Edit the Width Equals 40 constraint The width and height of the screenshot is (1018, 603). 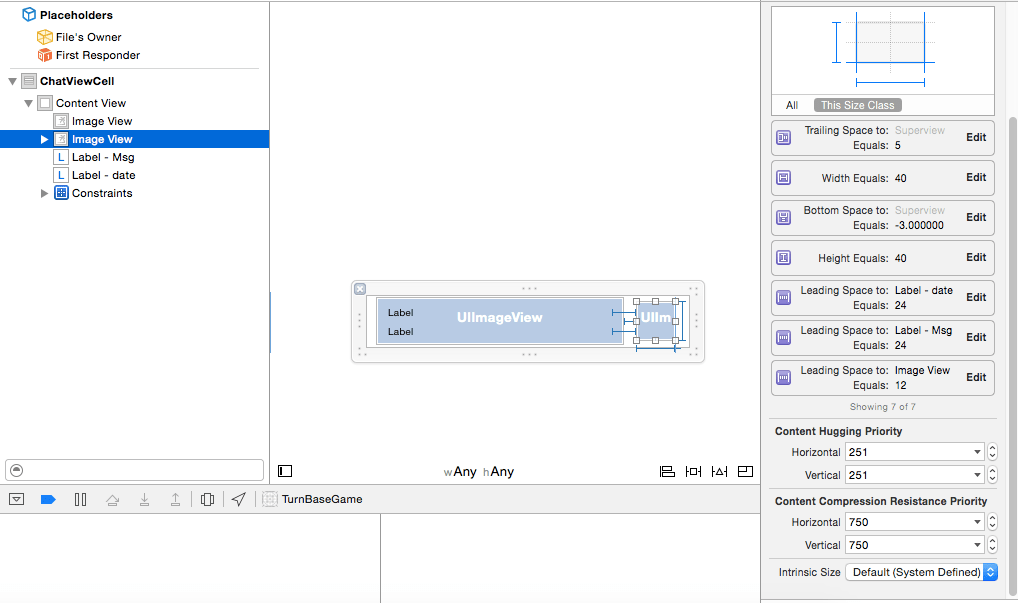point(976,177)
